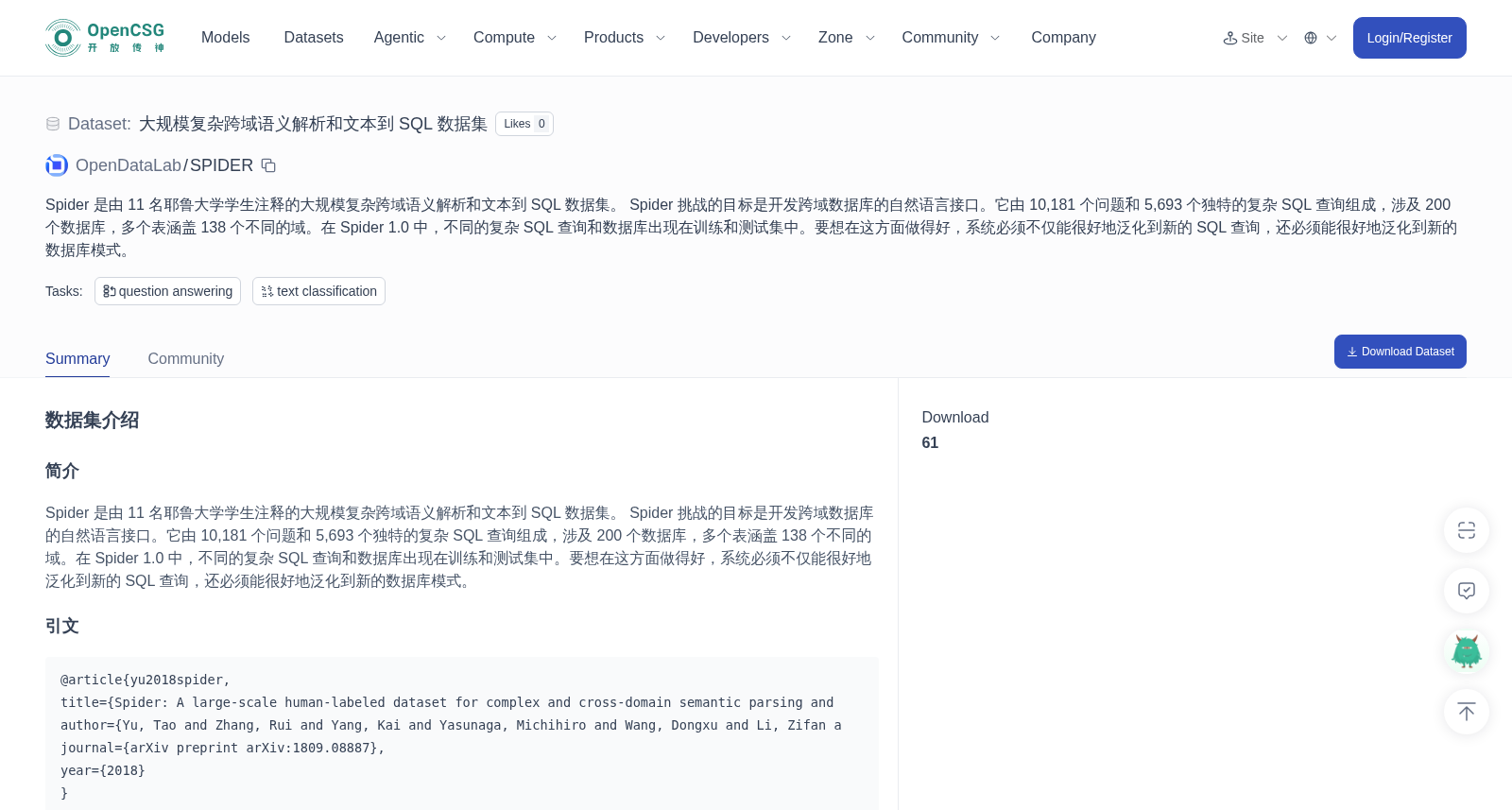Viewport: 1512px width, 810px height.
Task: Open the feedback floating icon button
Action: pos(1467,591)
